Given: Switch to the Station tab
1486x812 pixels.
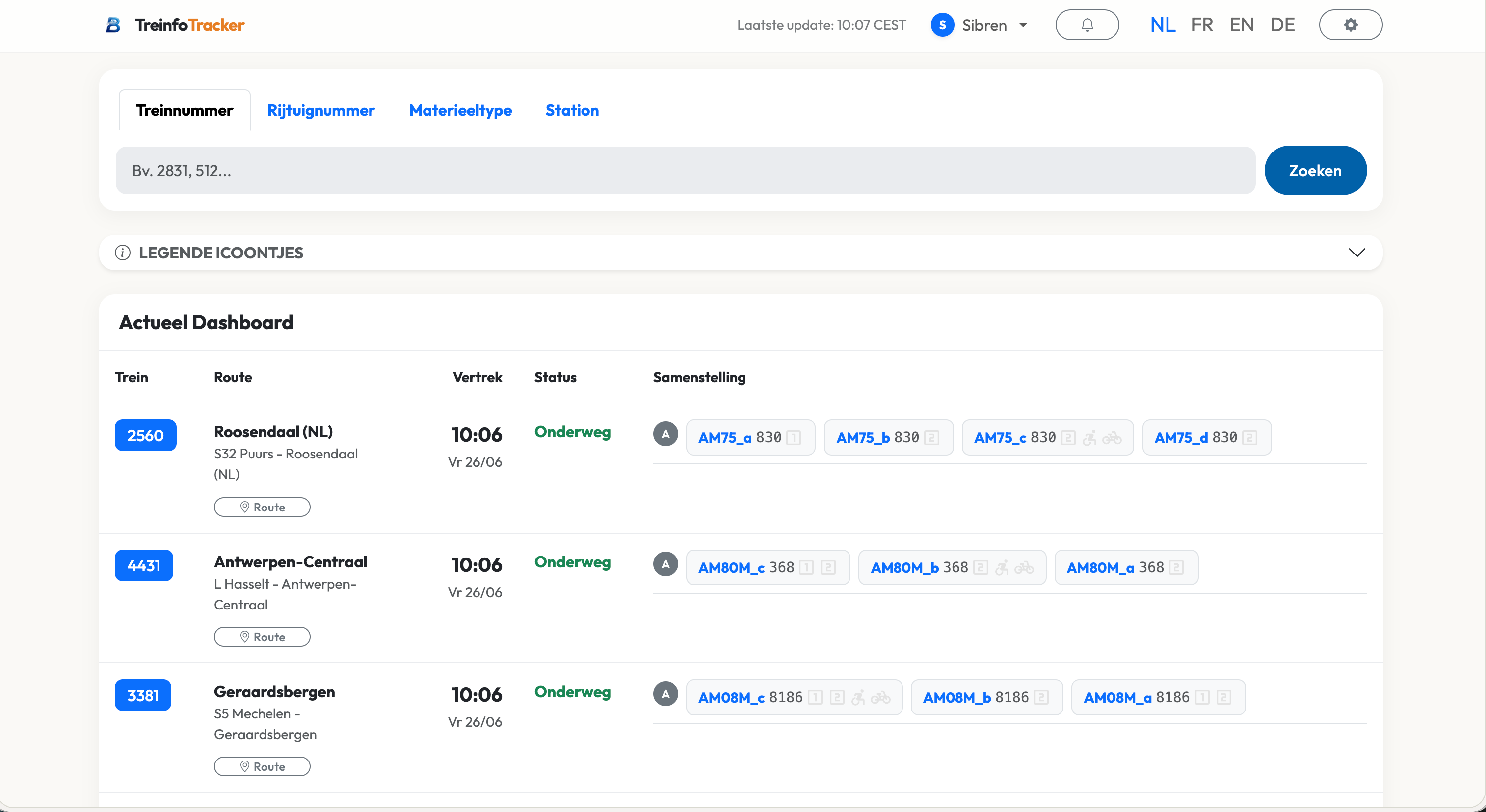Looking at the screenshot, I should pyautogui.click(x=572, y=110).
